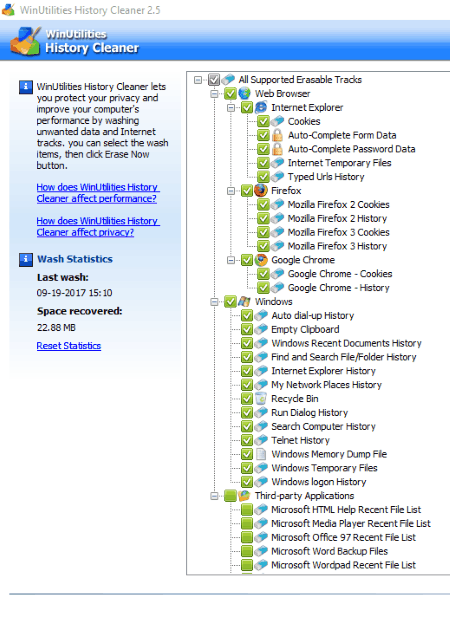Collapse the Web Browser tree node
This screenshot has height=631, width=450.
pos(215,94)
